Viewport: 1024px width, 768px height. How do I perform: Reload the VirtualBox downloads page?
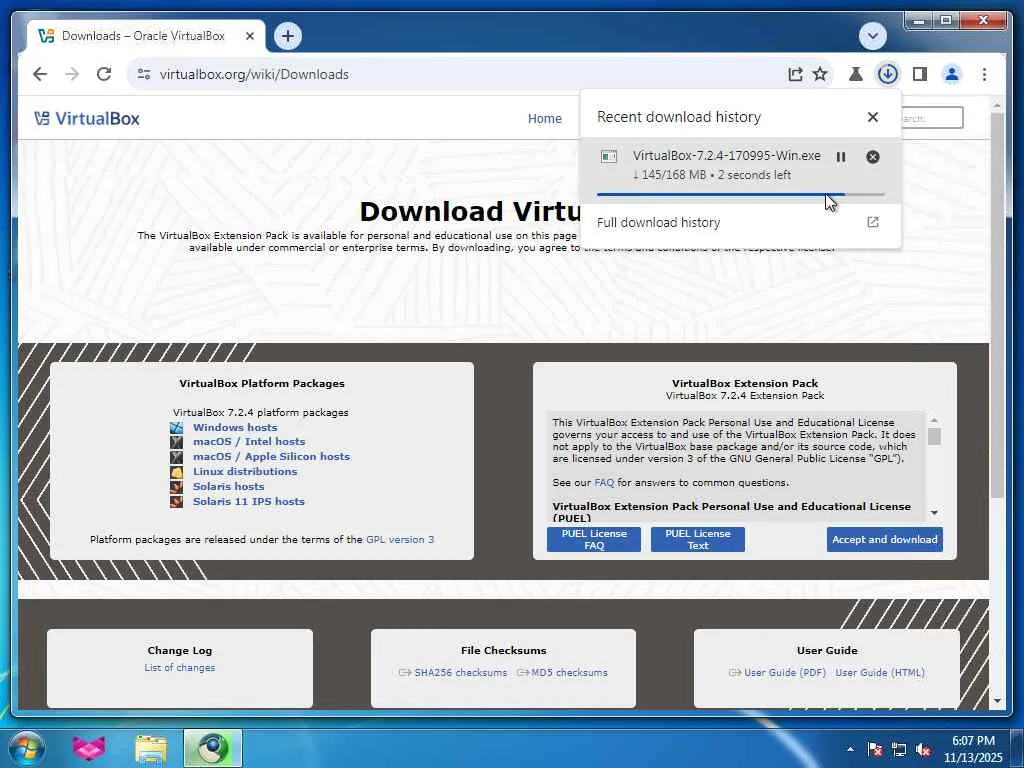[104, 74]
